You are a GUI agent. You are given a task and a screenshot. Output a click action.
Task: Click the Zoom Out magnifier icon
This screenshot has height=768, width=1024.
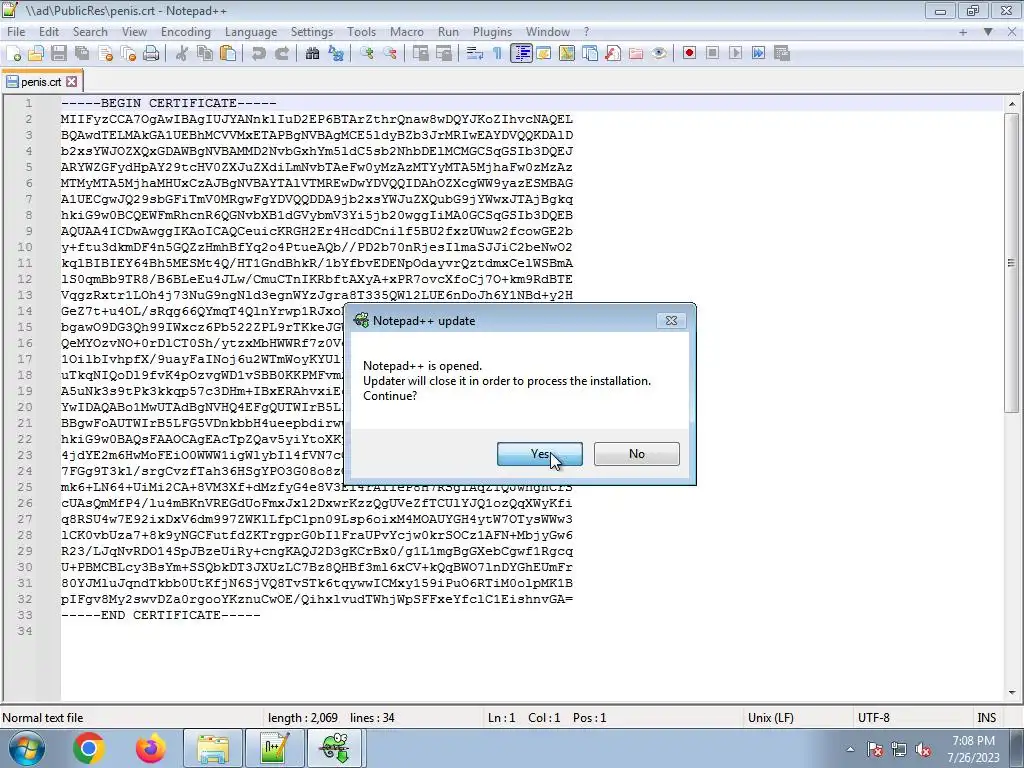coord(390,54)
